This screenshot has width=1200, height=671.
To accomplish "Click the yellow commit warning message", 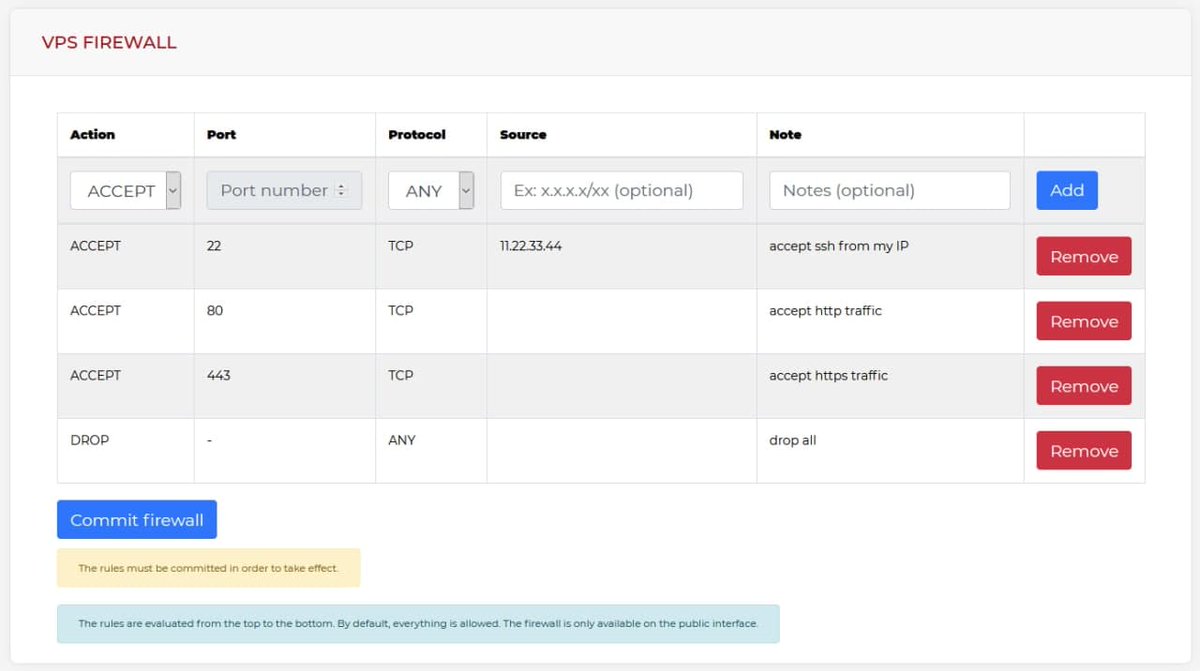I will tap(209, 567).
